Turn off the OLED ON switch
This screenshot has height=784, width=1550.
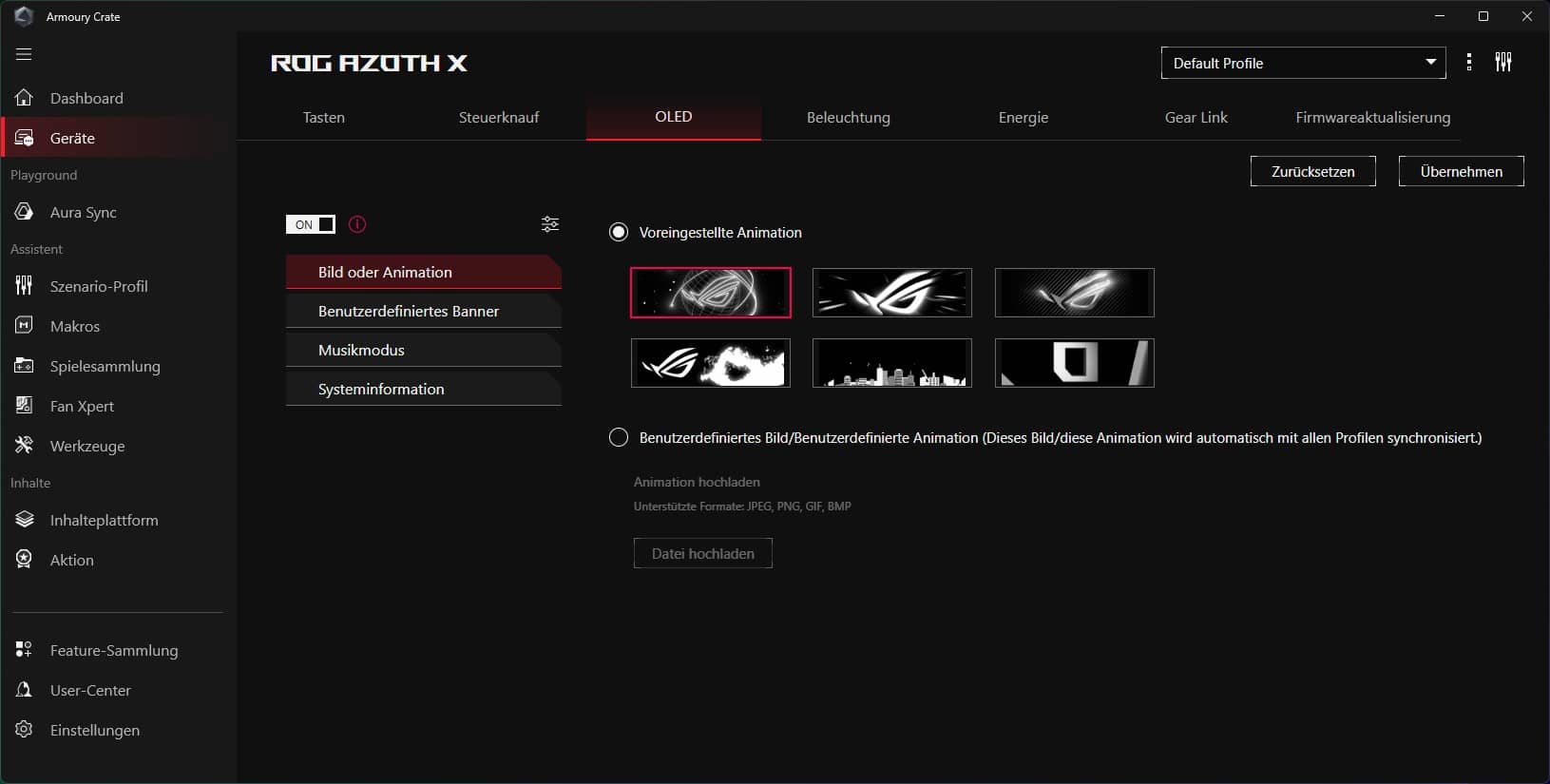(311, 224)
